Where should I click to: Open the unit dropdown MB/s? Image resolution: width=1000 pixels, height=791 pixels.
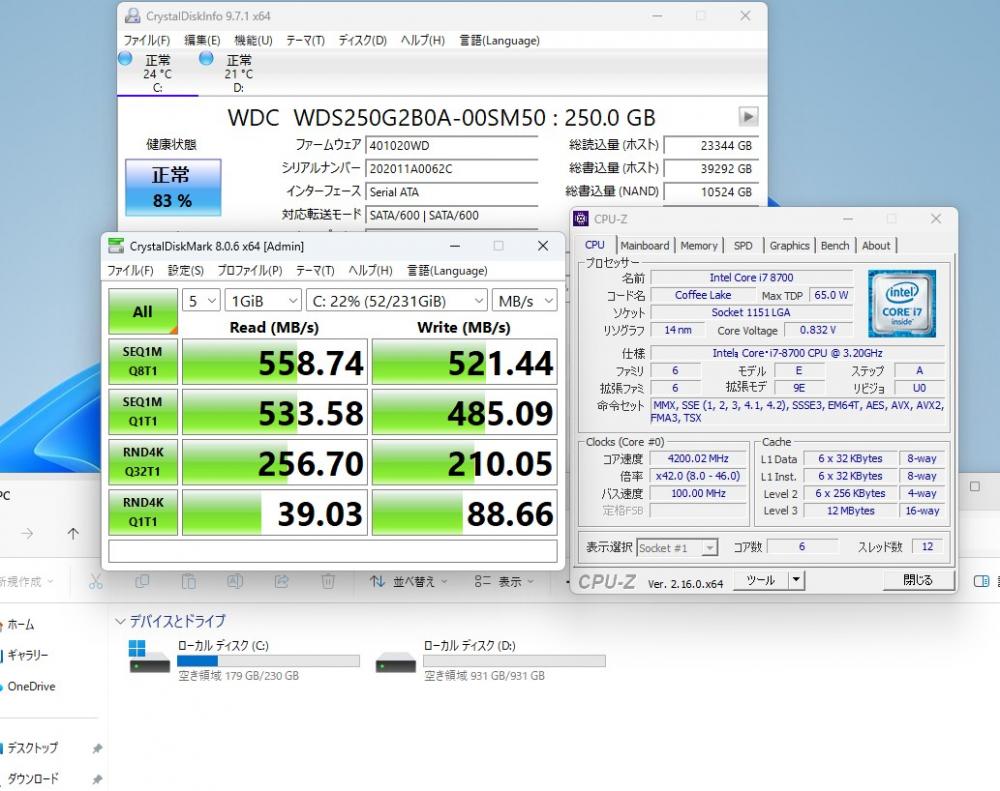pyautogui.click(x=524, y=300)
